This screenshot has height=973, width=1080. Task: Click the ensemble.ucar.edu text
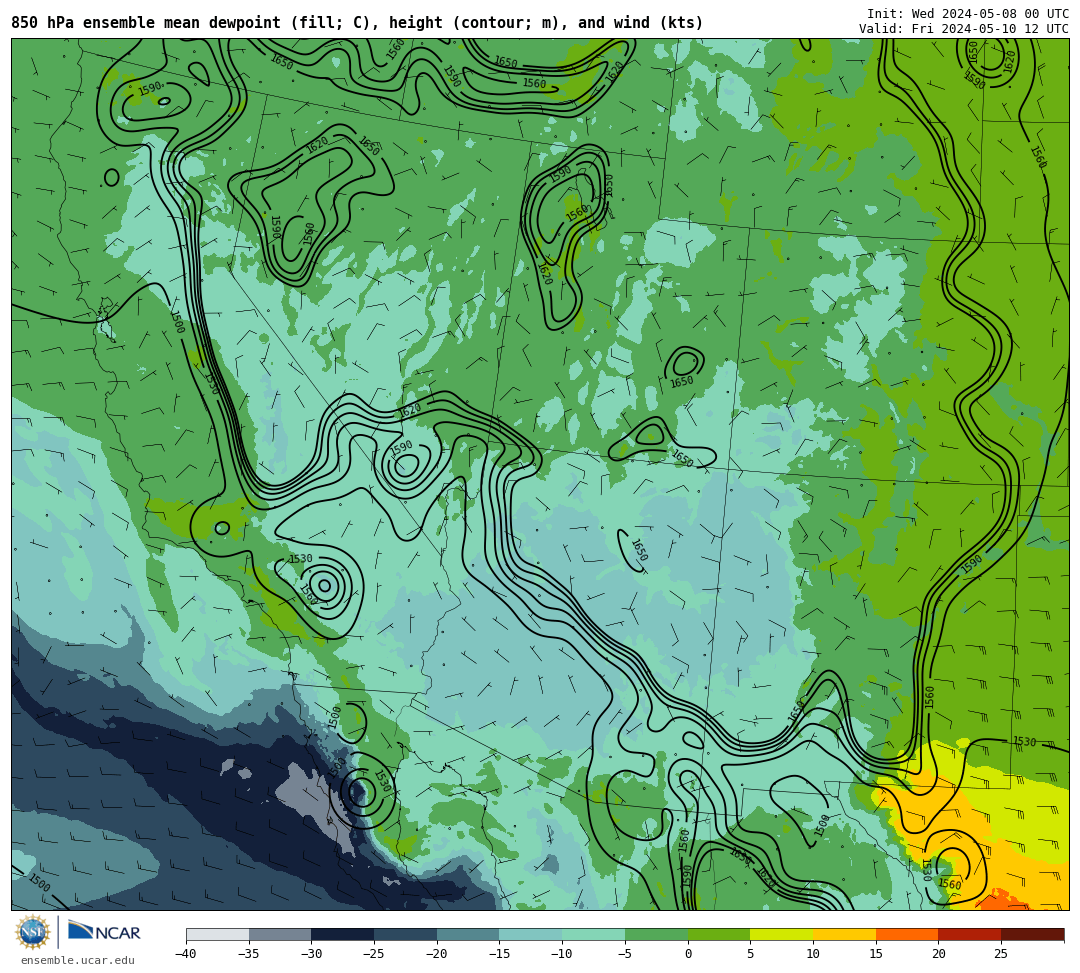(x=78, y=960)
